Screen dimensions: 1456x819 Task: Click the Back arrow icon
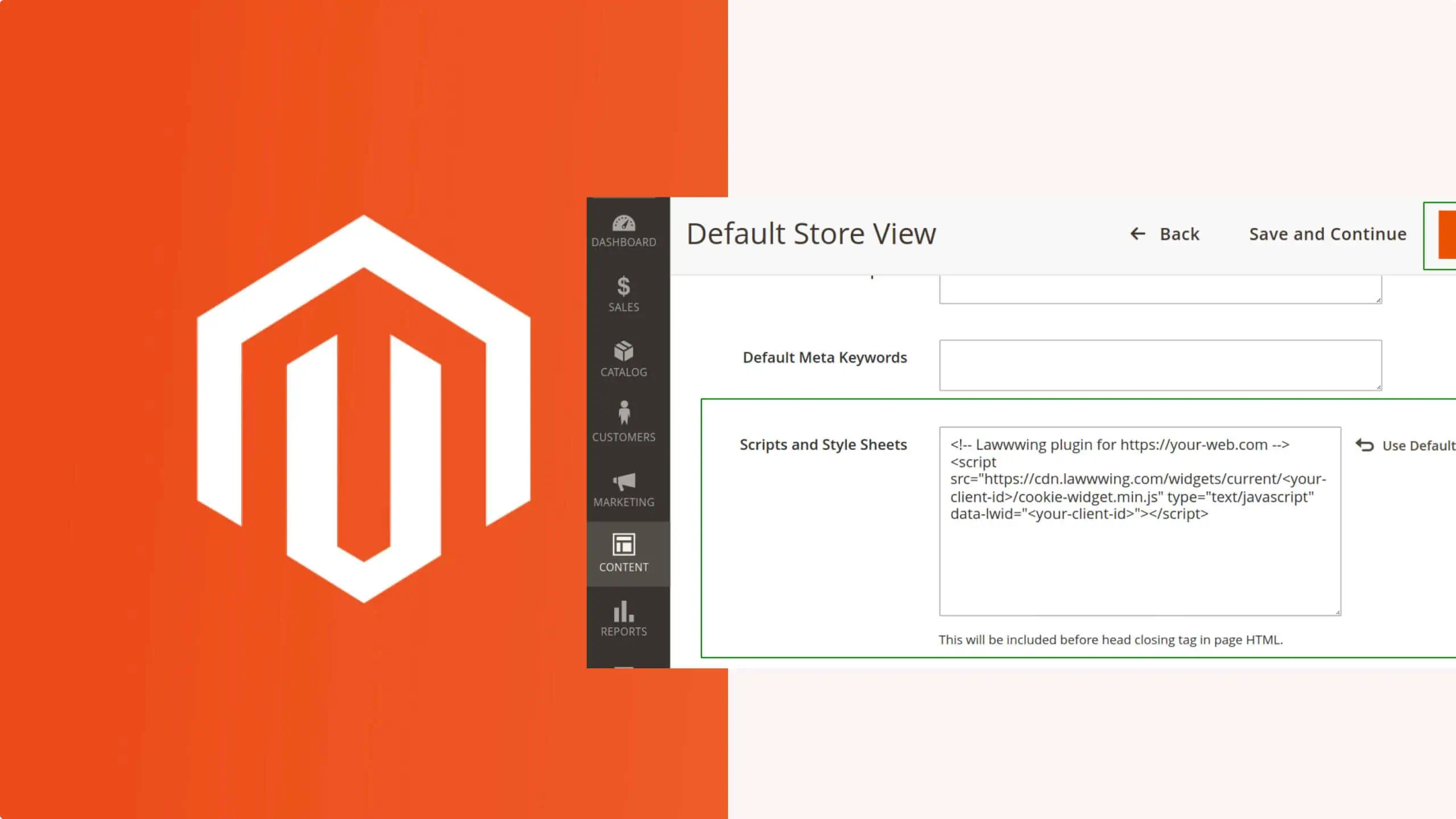1137,234
